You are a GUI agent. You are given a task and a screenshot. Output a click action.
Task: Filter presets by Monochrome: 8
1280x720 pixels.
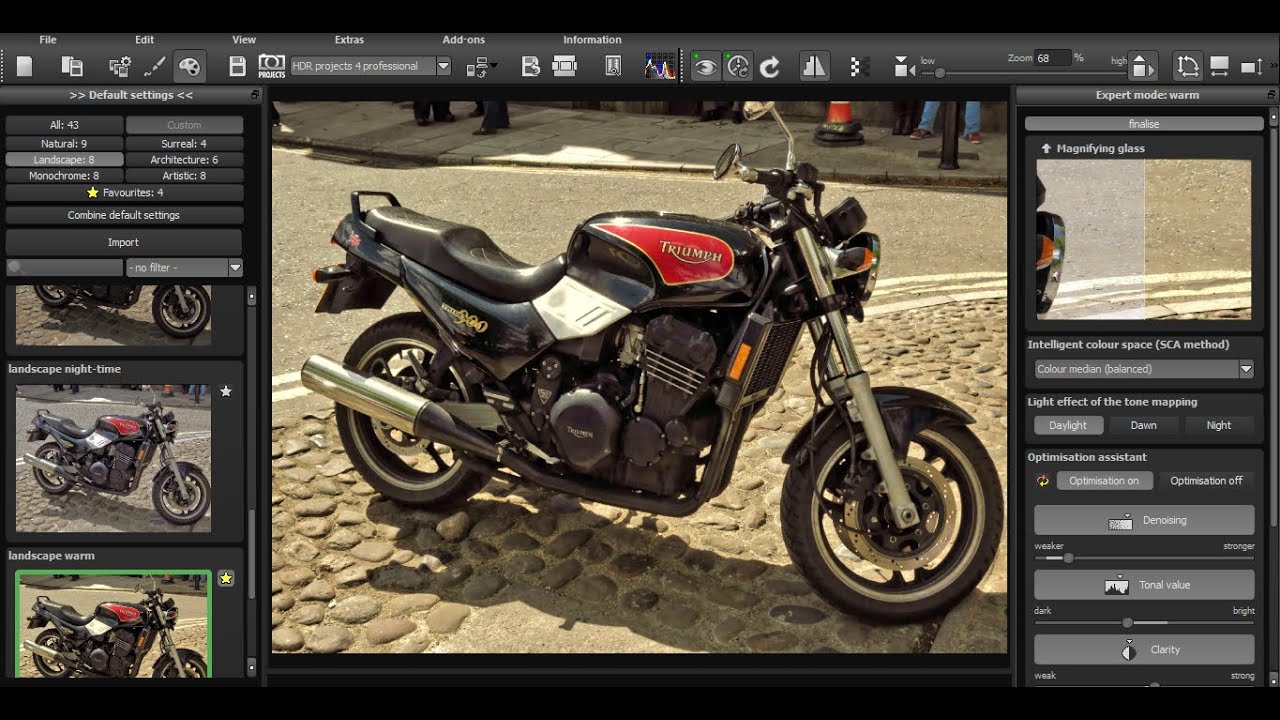[65, 176]
